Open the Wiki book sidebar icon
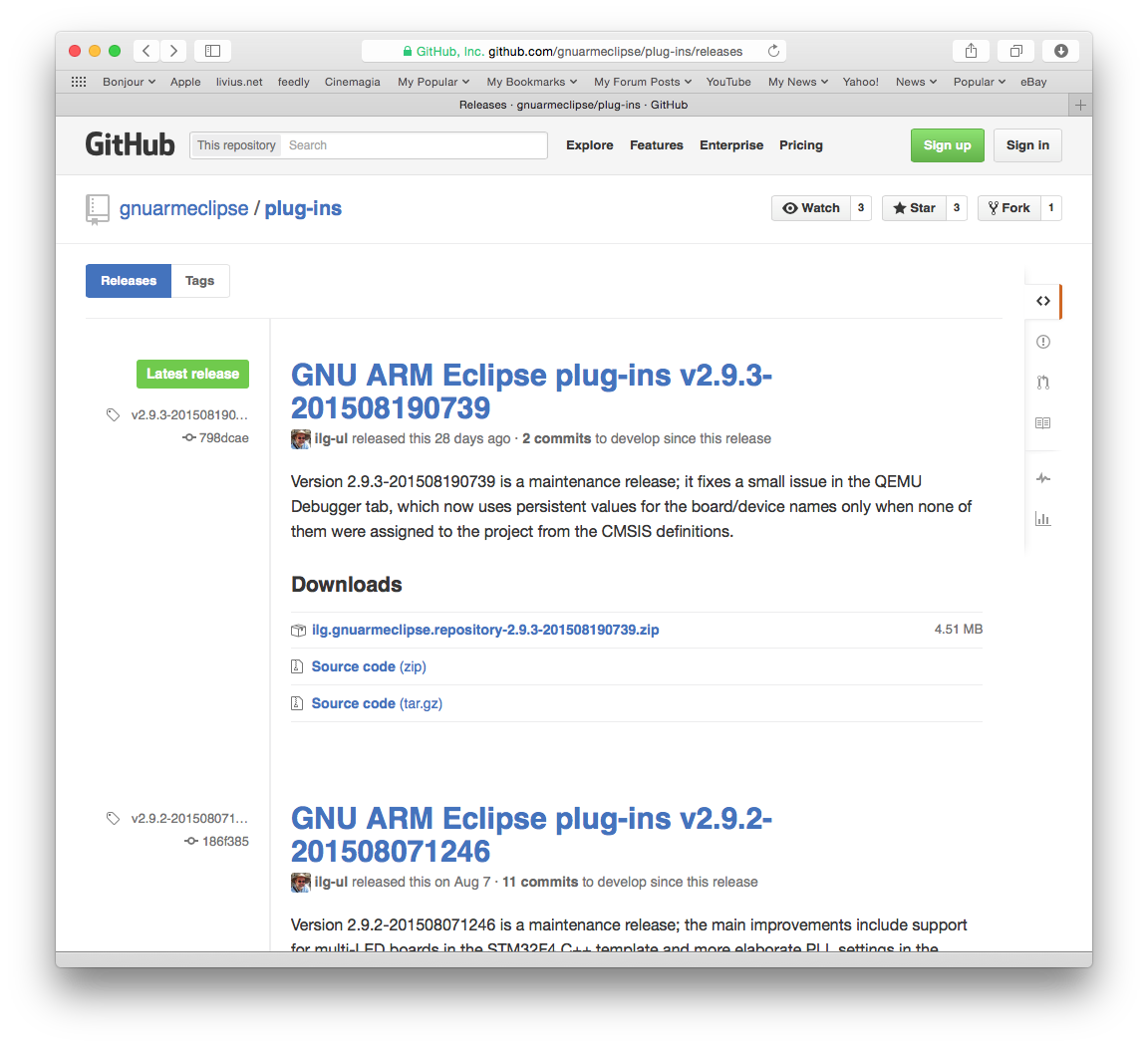The height and width of the screenshot is (1047, 1148). (x=1043, y=423)
